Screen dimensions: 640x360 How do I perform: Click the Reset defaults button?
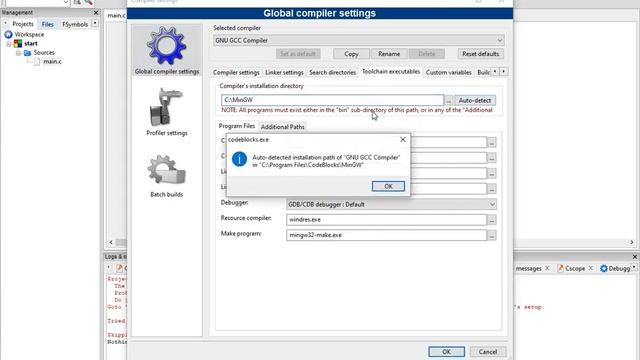pos(480,54)
